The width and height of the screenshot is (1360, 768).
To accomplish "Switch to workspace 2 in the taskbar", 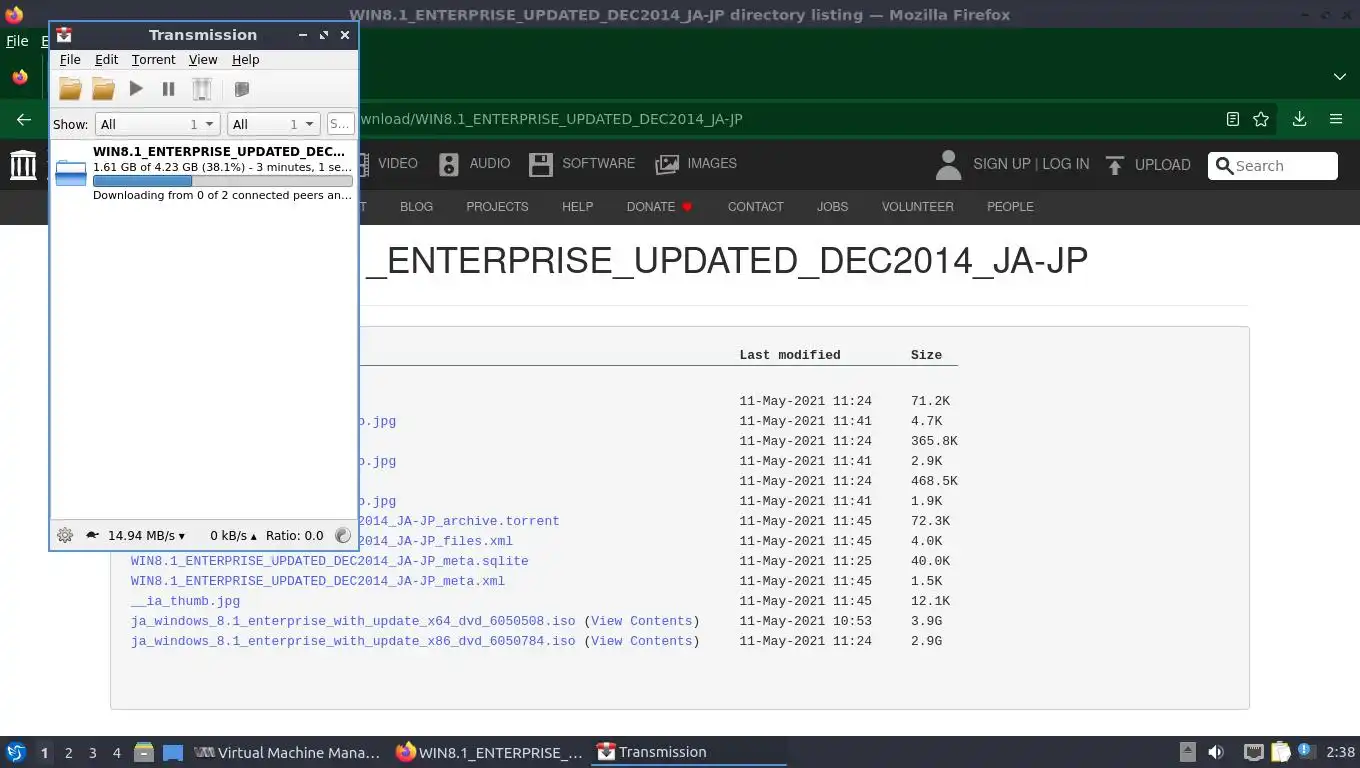I will point(68,753).
